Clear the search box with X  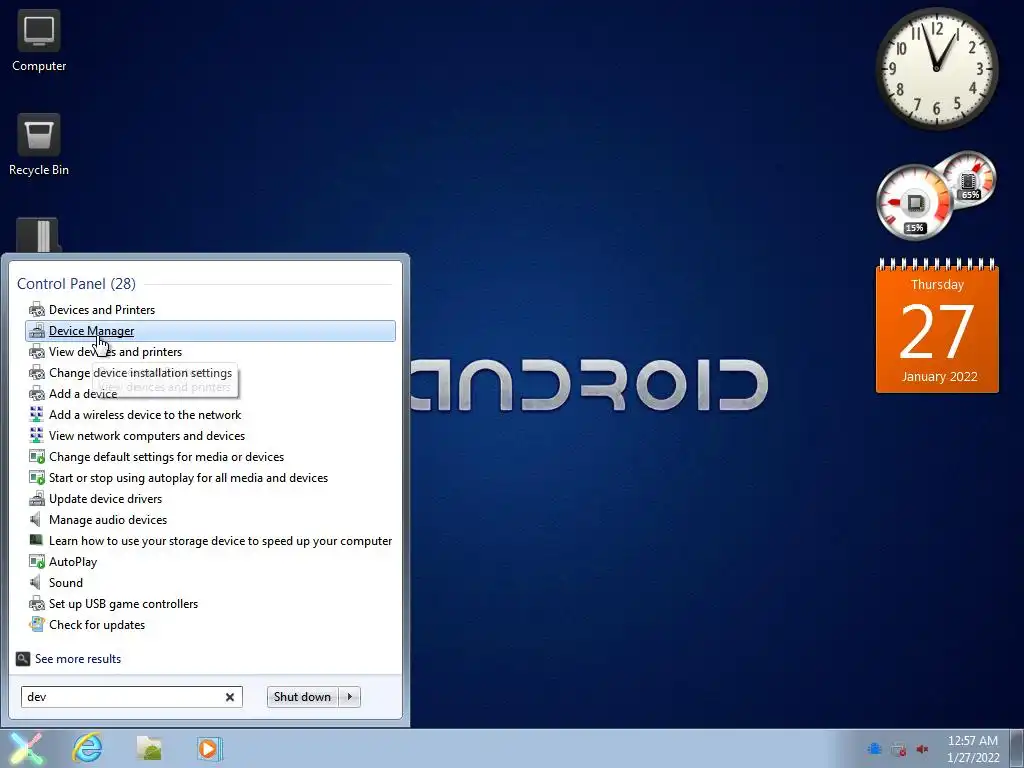(230, 697)
